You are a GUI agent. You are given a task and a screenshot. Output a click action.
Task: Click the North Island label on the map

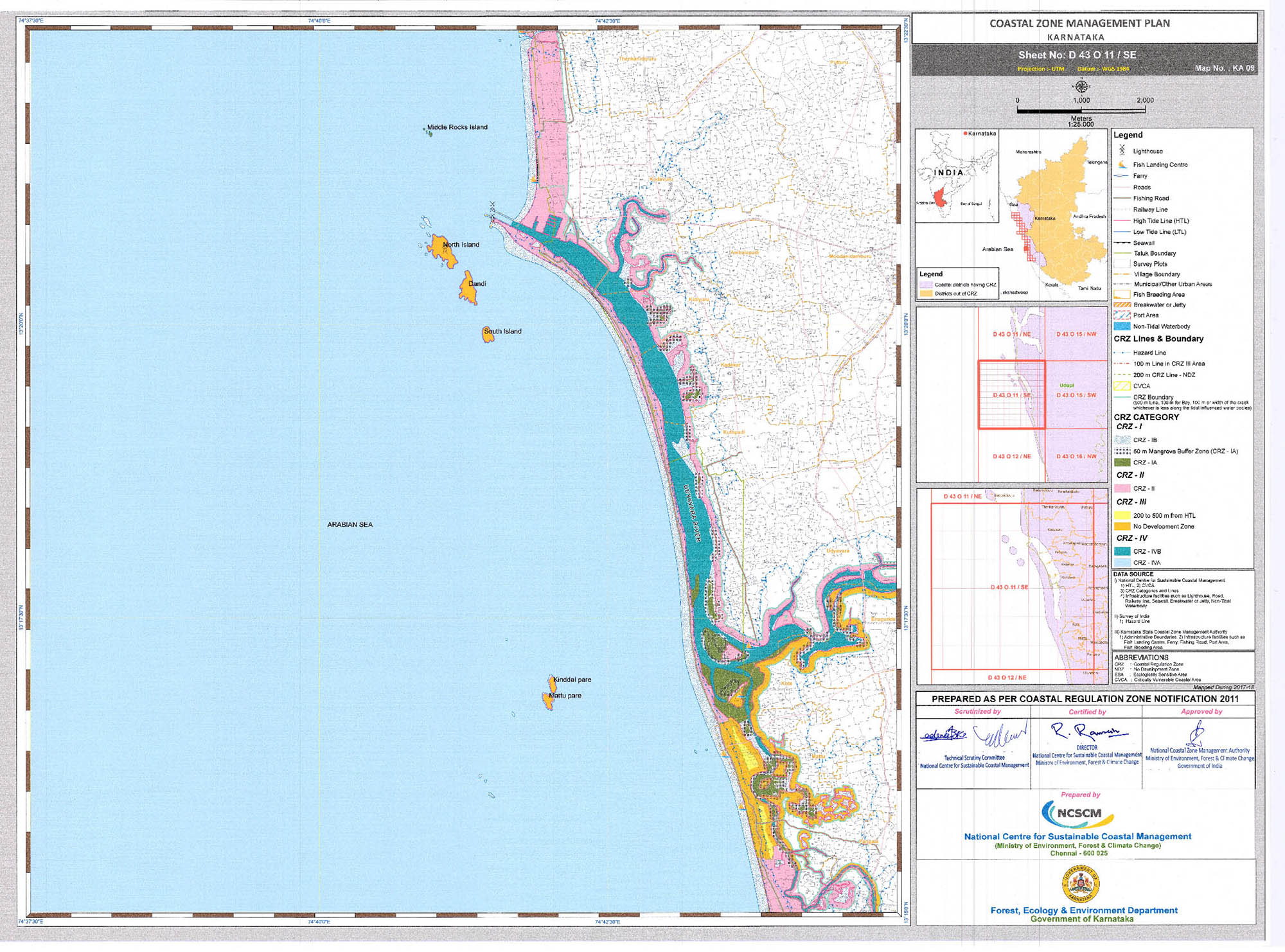(x=461, y=245)
